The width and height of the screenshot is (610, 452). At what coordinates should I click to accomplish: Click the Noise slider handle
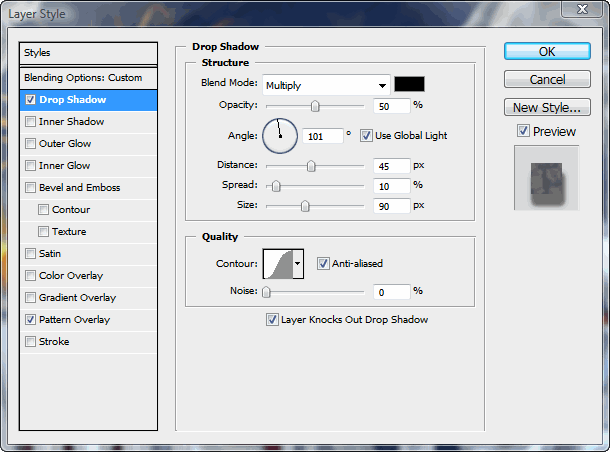click(x=266, y=292)
